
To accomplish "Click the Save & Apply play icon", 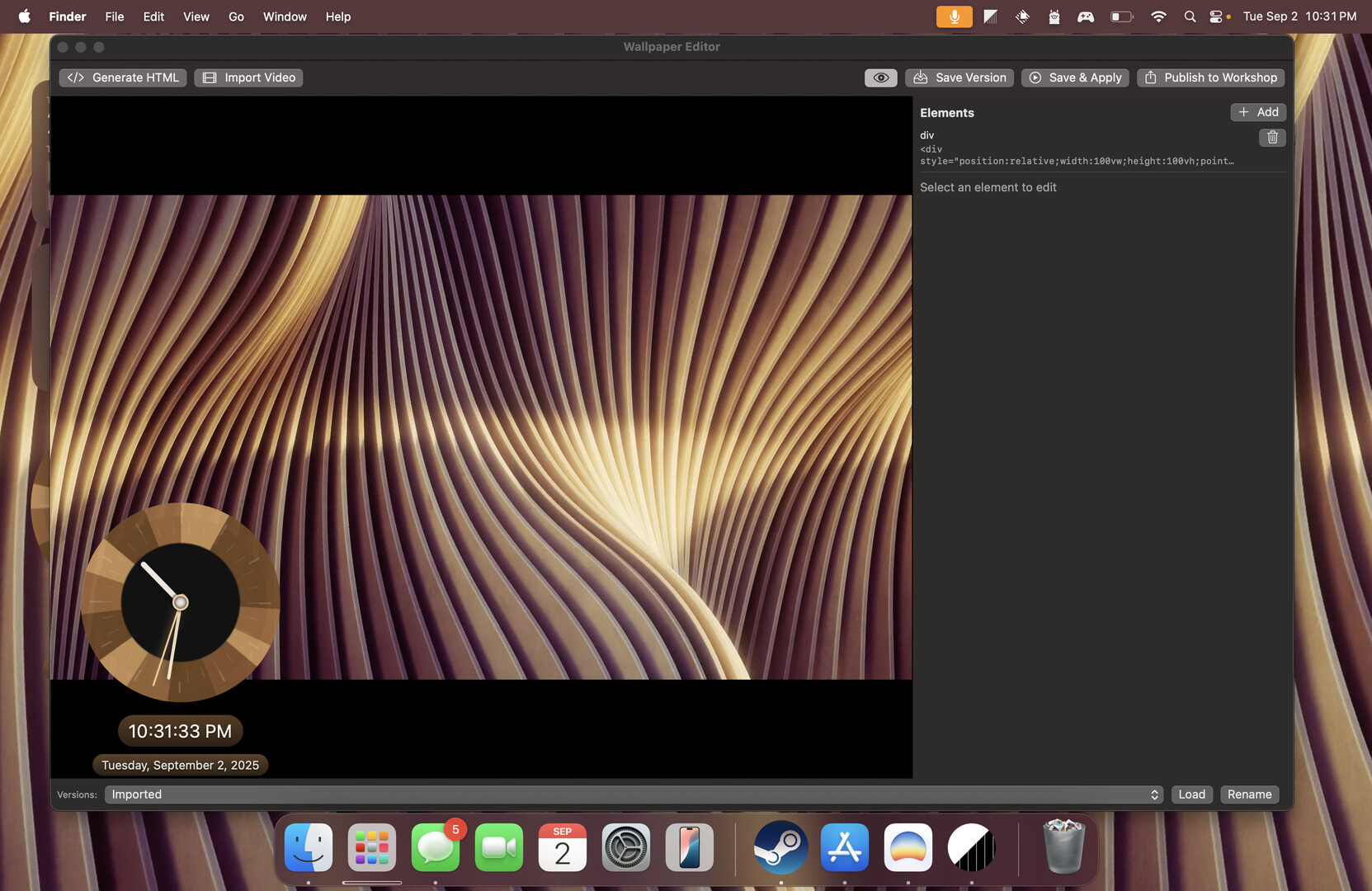I will 1035,78.
